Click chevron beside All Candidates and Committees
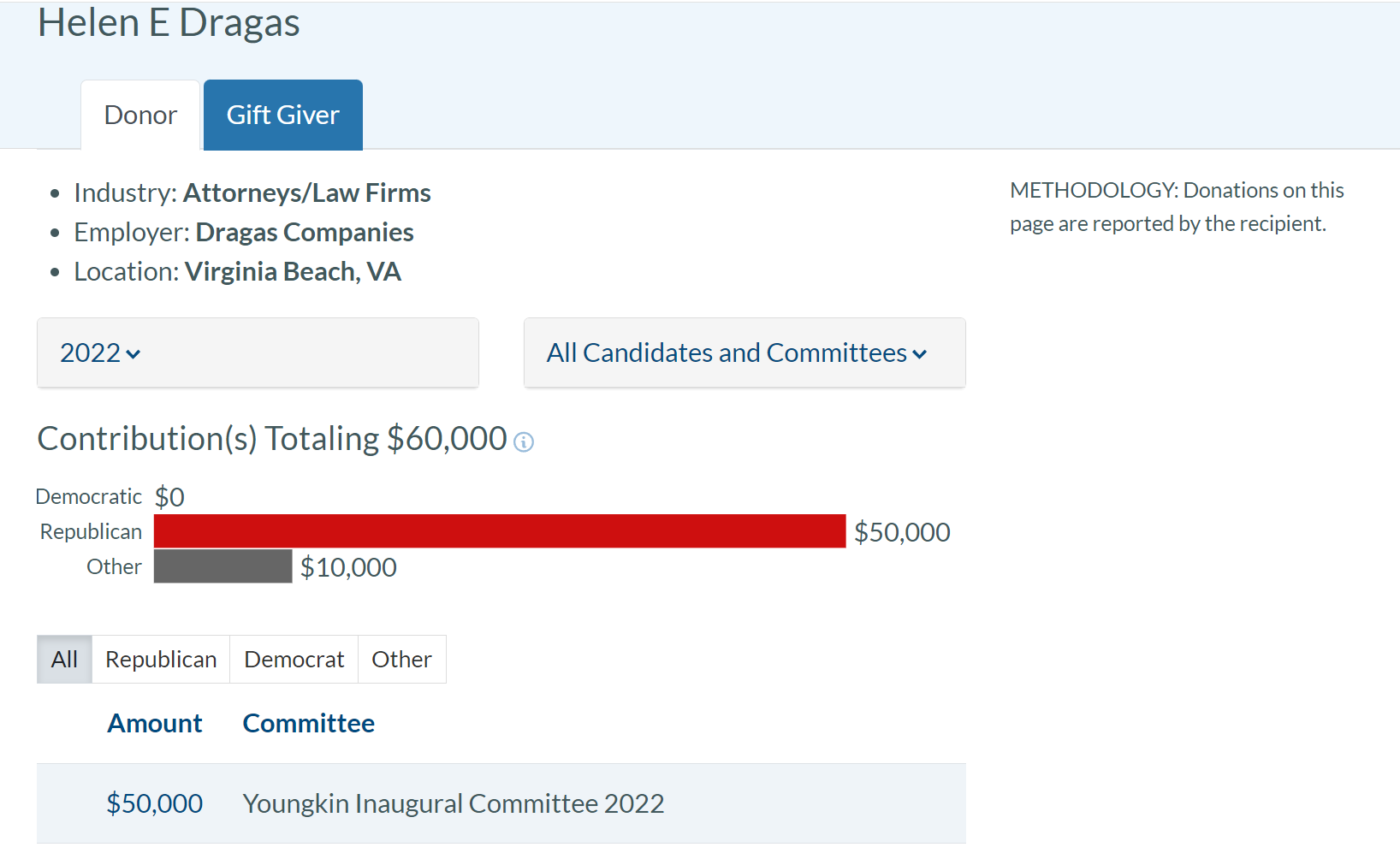 [920, 354]
